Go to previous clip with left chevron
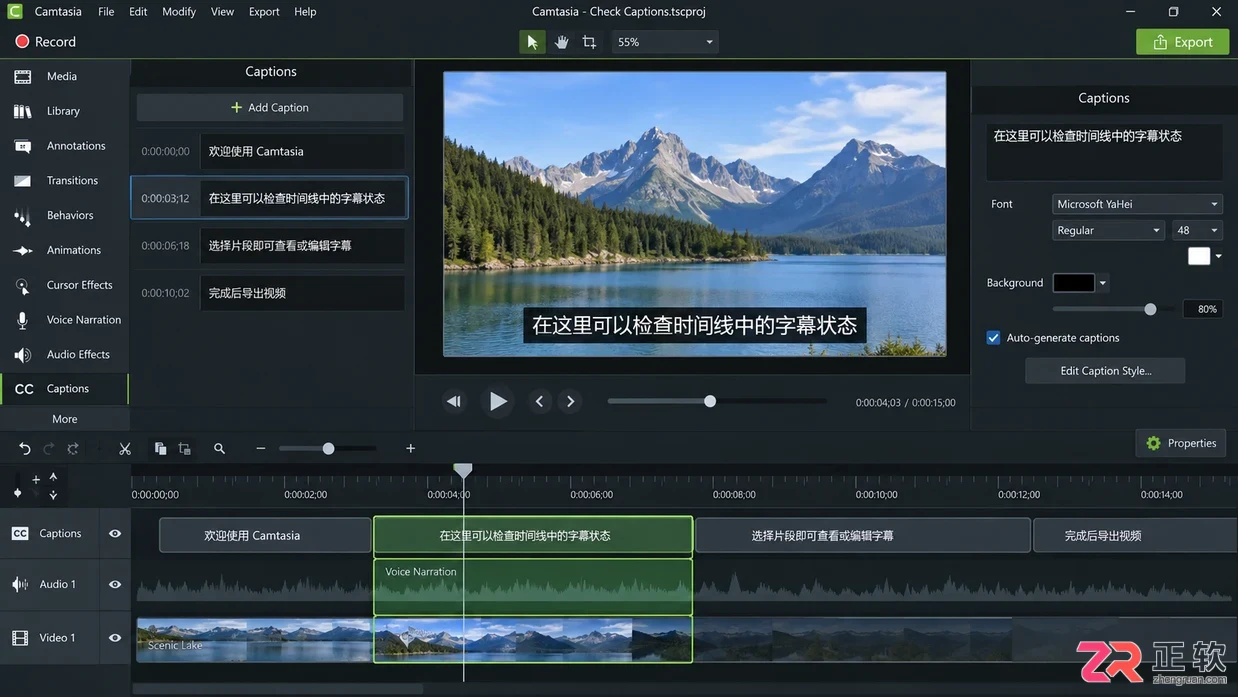The height and width of the screenshot is (697, 1238). coord(539,401)
